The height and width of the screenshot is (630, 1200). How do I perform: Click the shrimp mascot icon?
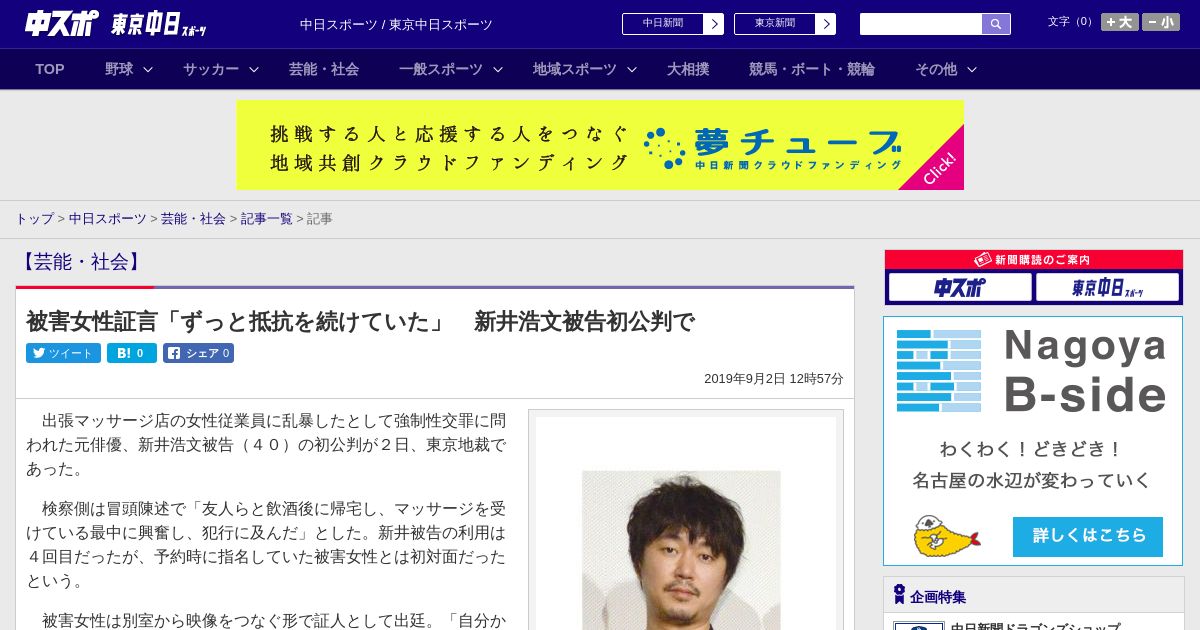coord(945,537)
